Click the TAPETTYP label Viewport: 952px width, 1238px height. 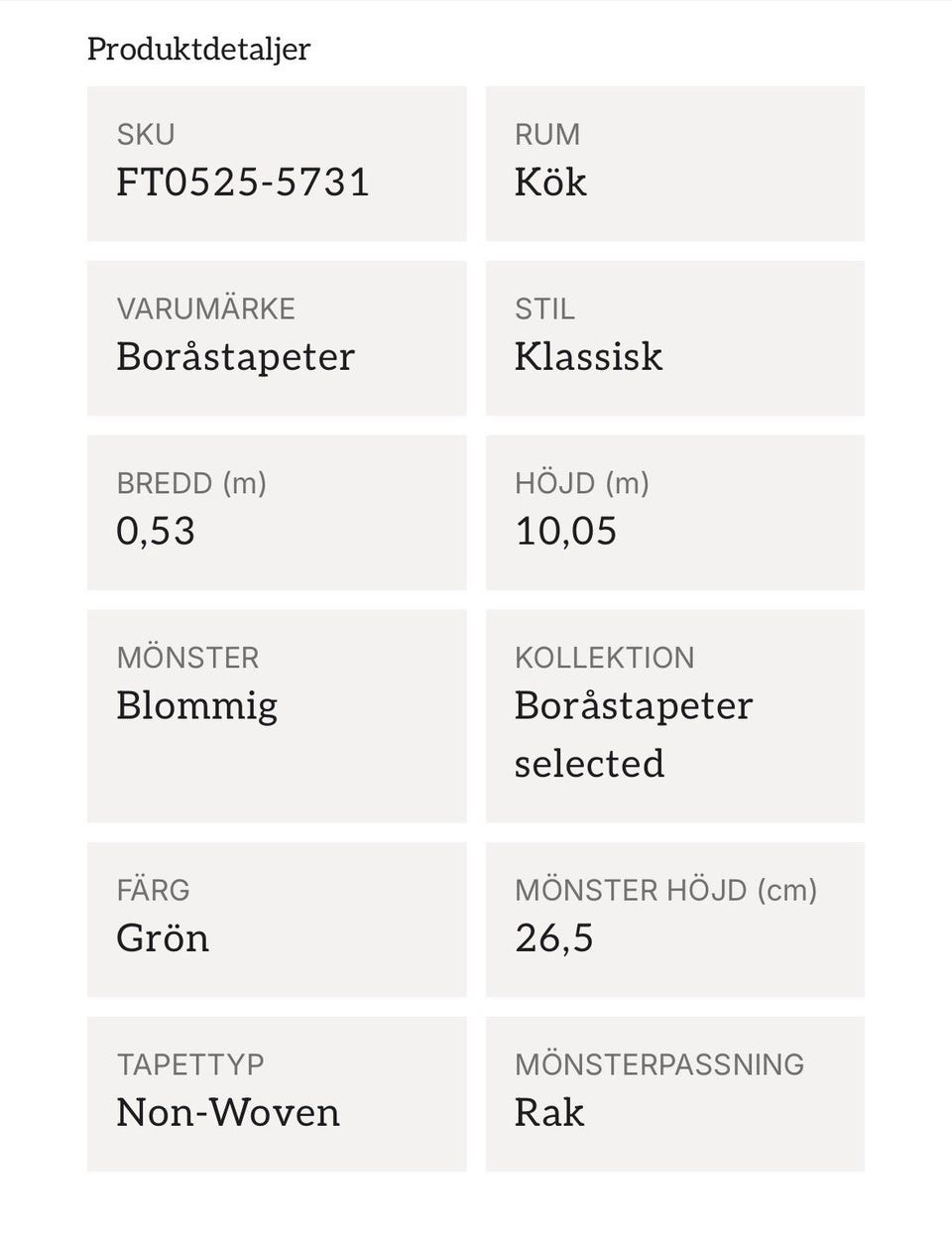coord(190,1064)
